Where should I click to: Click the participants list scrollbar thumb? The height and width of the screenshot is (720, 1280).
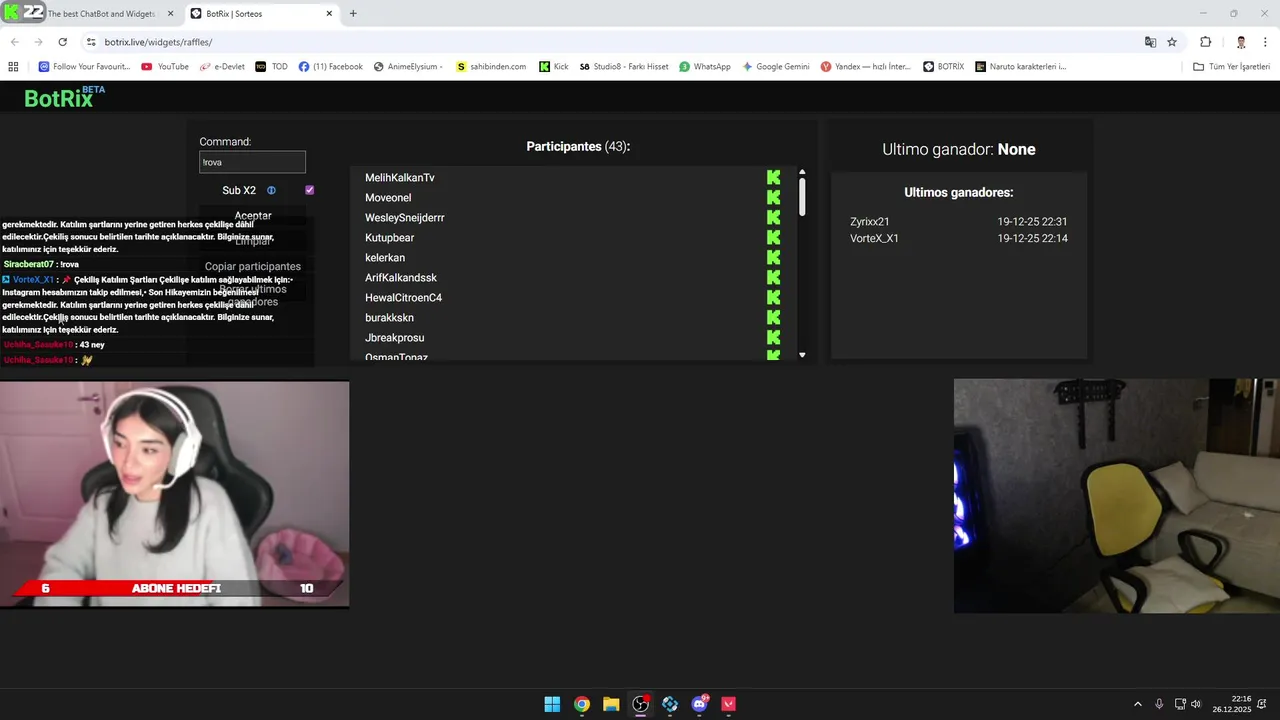[802, 196]
